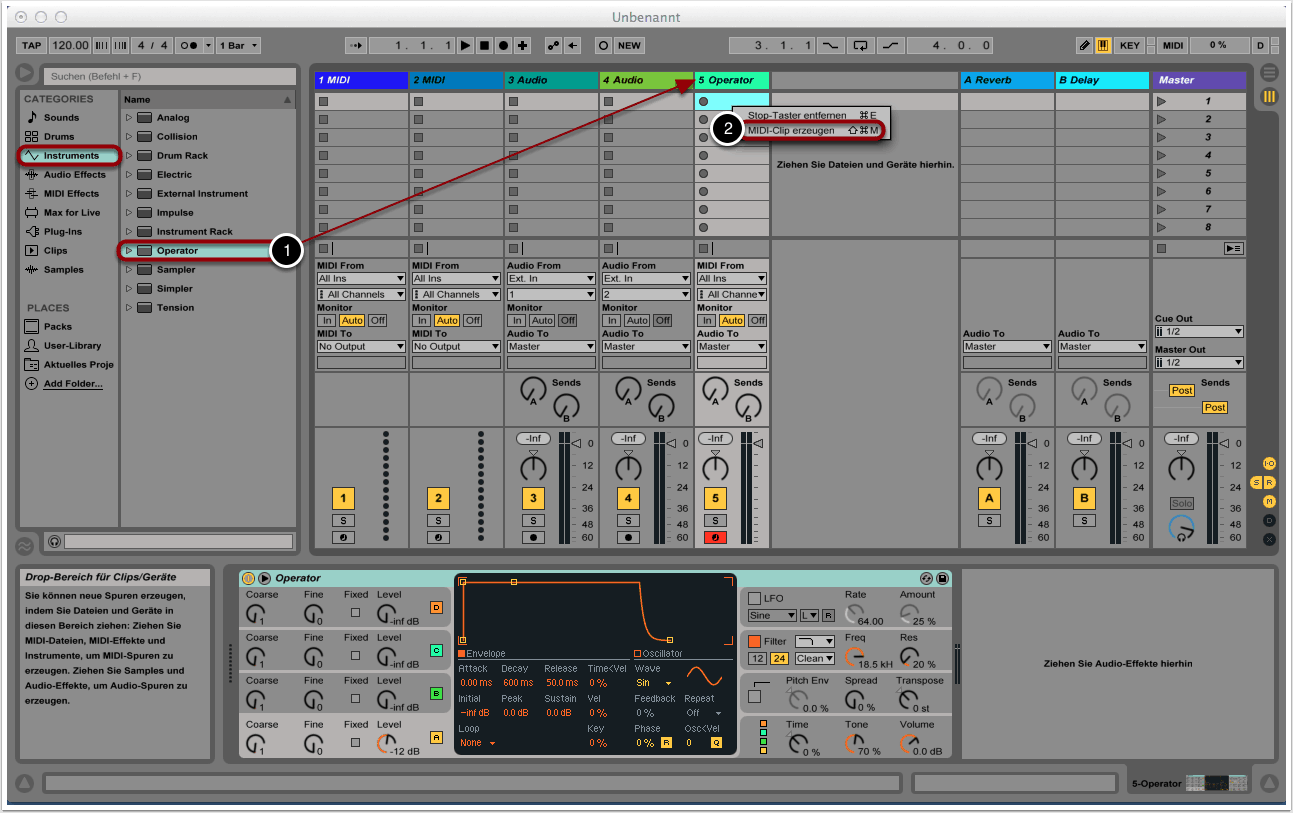Screen dimensions: 1293x813
Task: Solo track 3 Audio with S button
Action: click(x=533, y=520)
